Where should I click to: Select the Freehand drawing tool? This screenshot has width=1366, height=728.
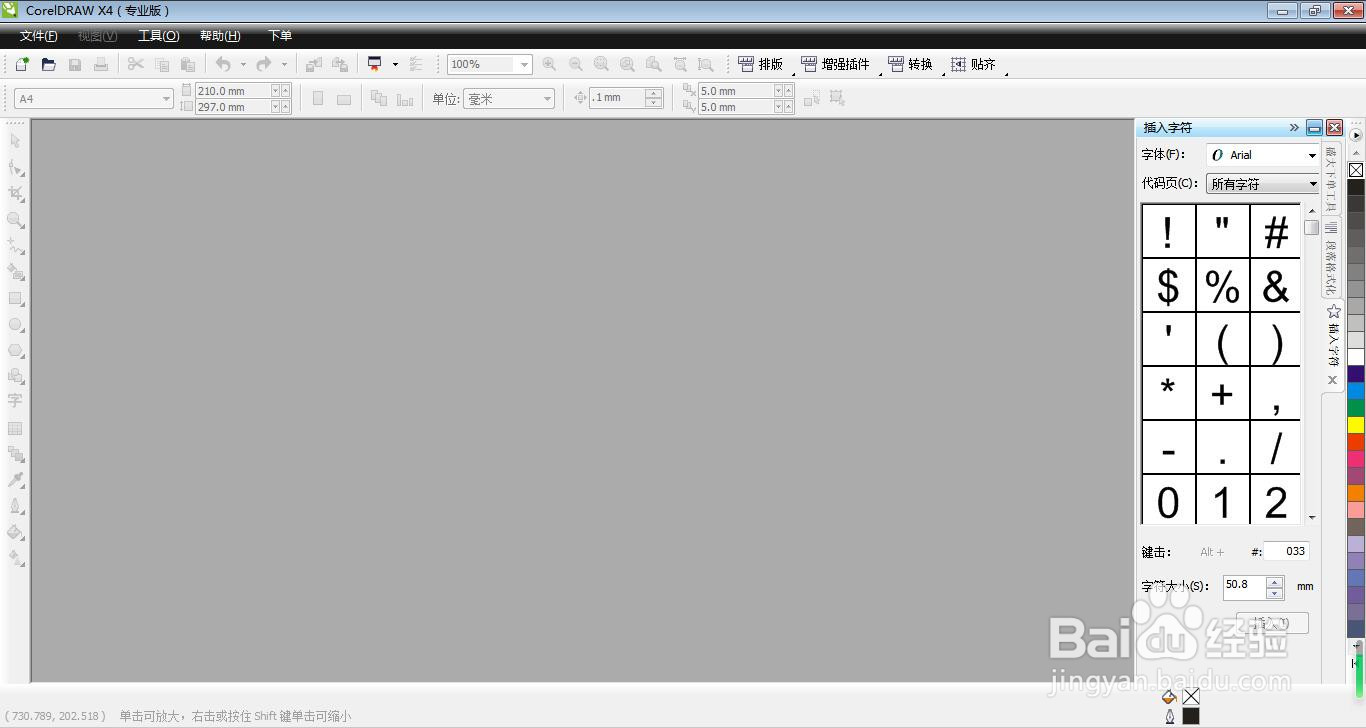[x=15, y=245]
